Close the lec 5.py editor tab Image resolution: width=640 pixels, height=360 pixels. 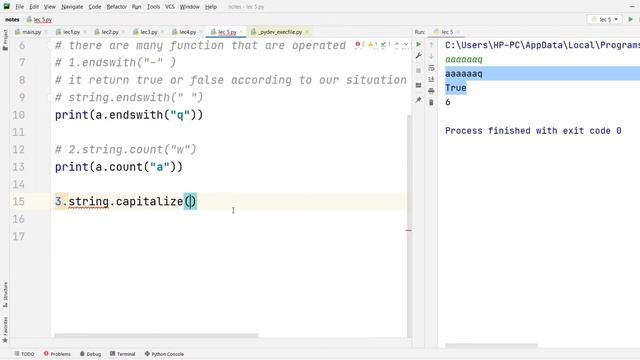pos(241,32)
